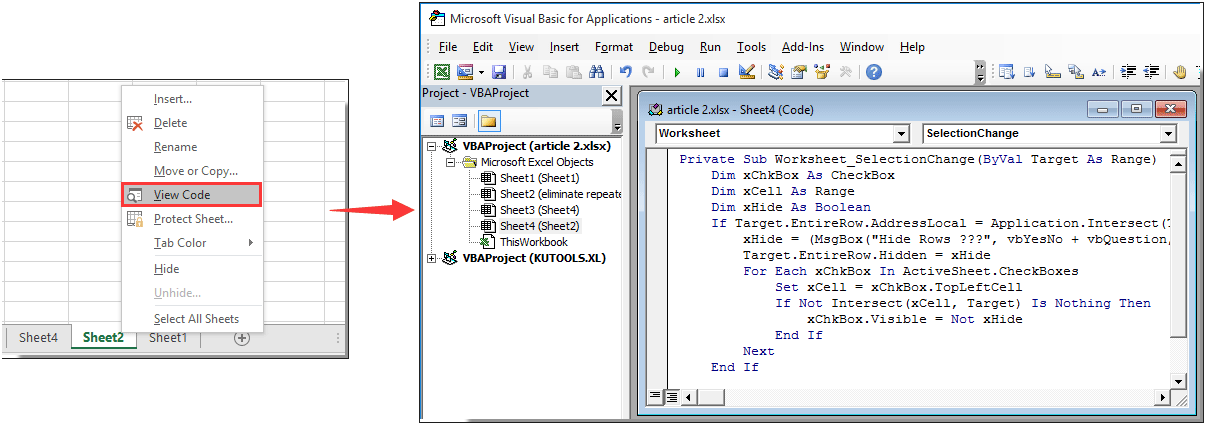Image resolution: width=1207 pixels, height=425 pixels.
Task: Click the Indent icon
Action: (1128, 72)
